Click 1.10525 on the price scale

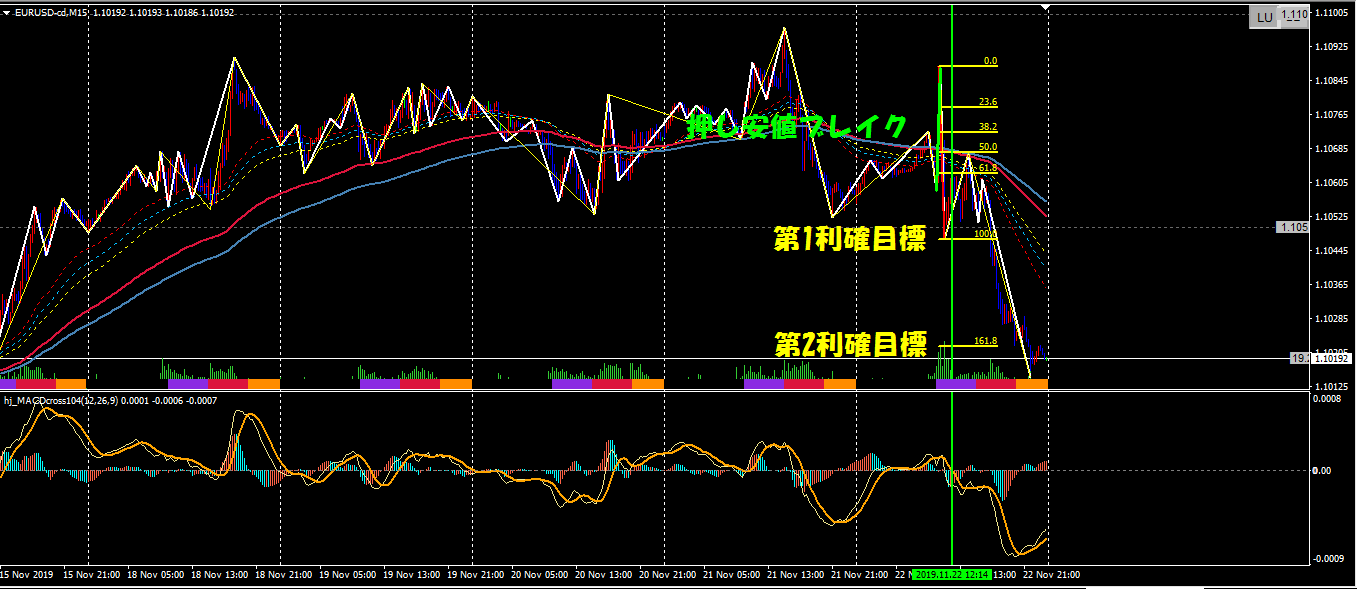[1332, 217]
